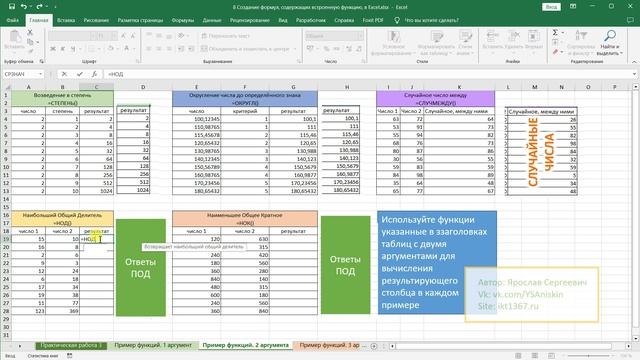The width and height of the screenshot is (640, 360).
Task: Click the Merge and Center button
Action: (245, 49)
